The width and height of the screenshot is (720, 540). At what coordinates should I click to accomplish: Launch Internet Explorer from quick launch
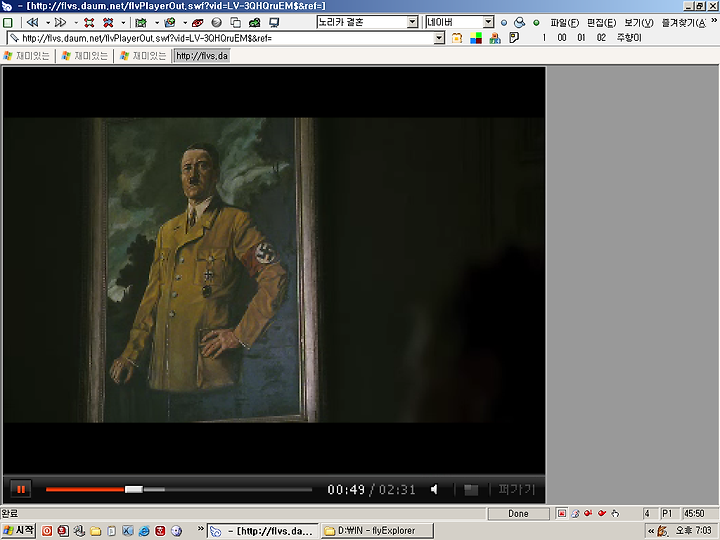pos(144,531)
